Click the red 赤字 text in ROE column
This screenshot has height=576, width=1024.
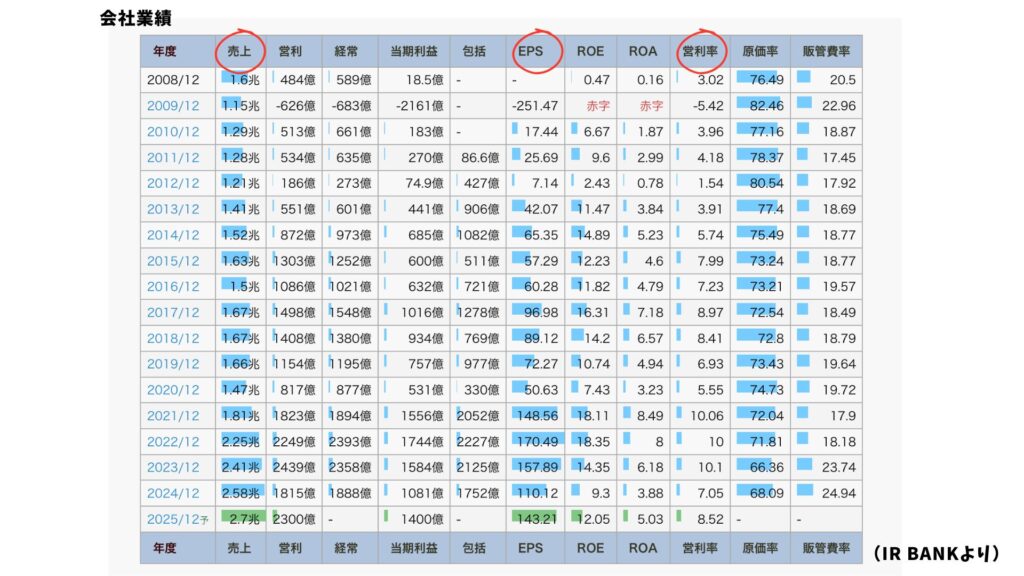pyautogui.click(x=595, y=105)
